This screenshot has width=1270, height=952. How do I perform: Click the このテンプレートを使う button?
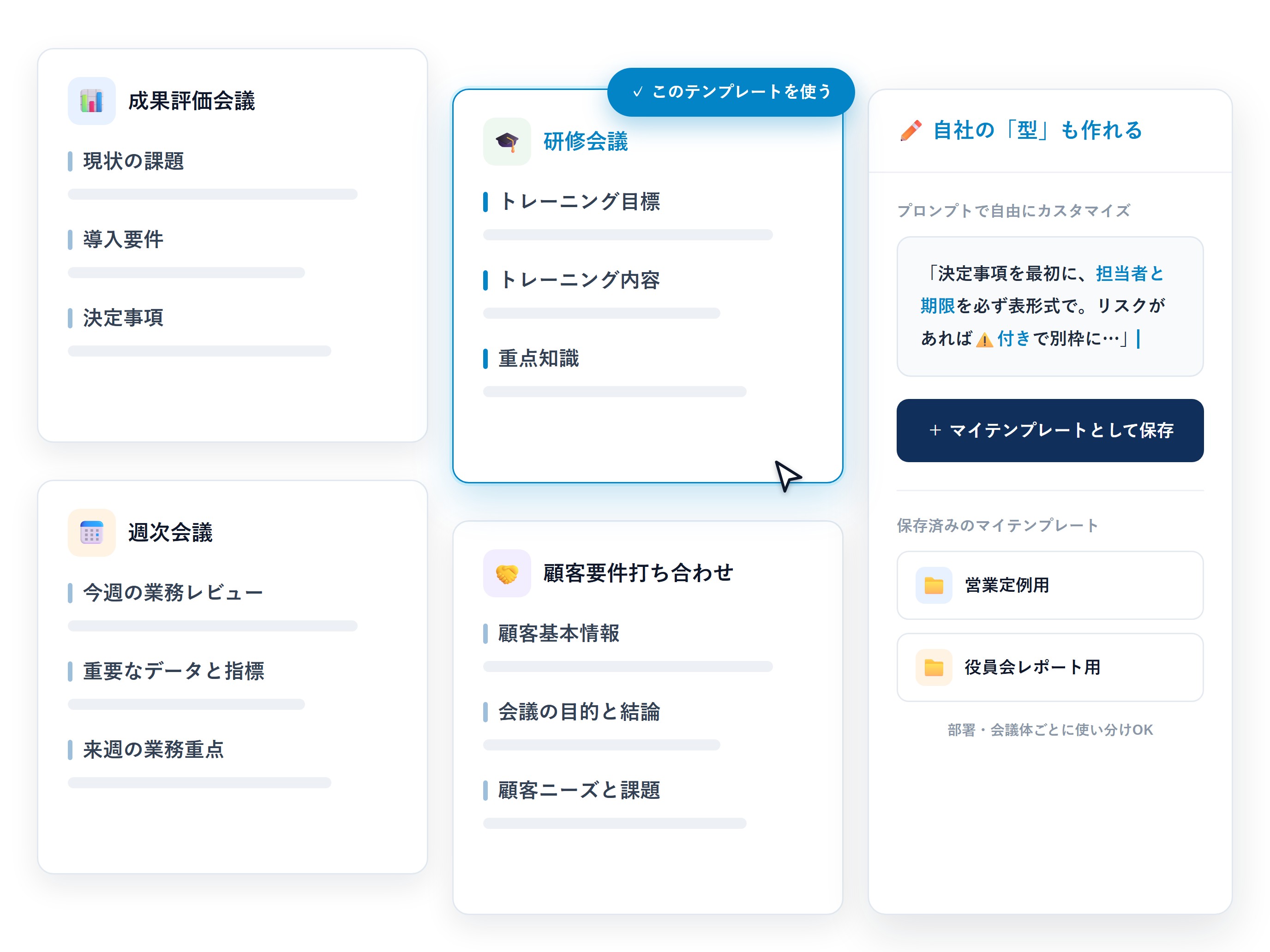point(731,92)
